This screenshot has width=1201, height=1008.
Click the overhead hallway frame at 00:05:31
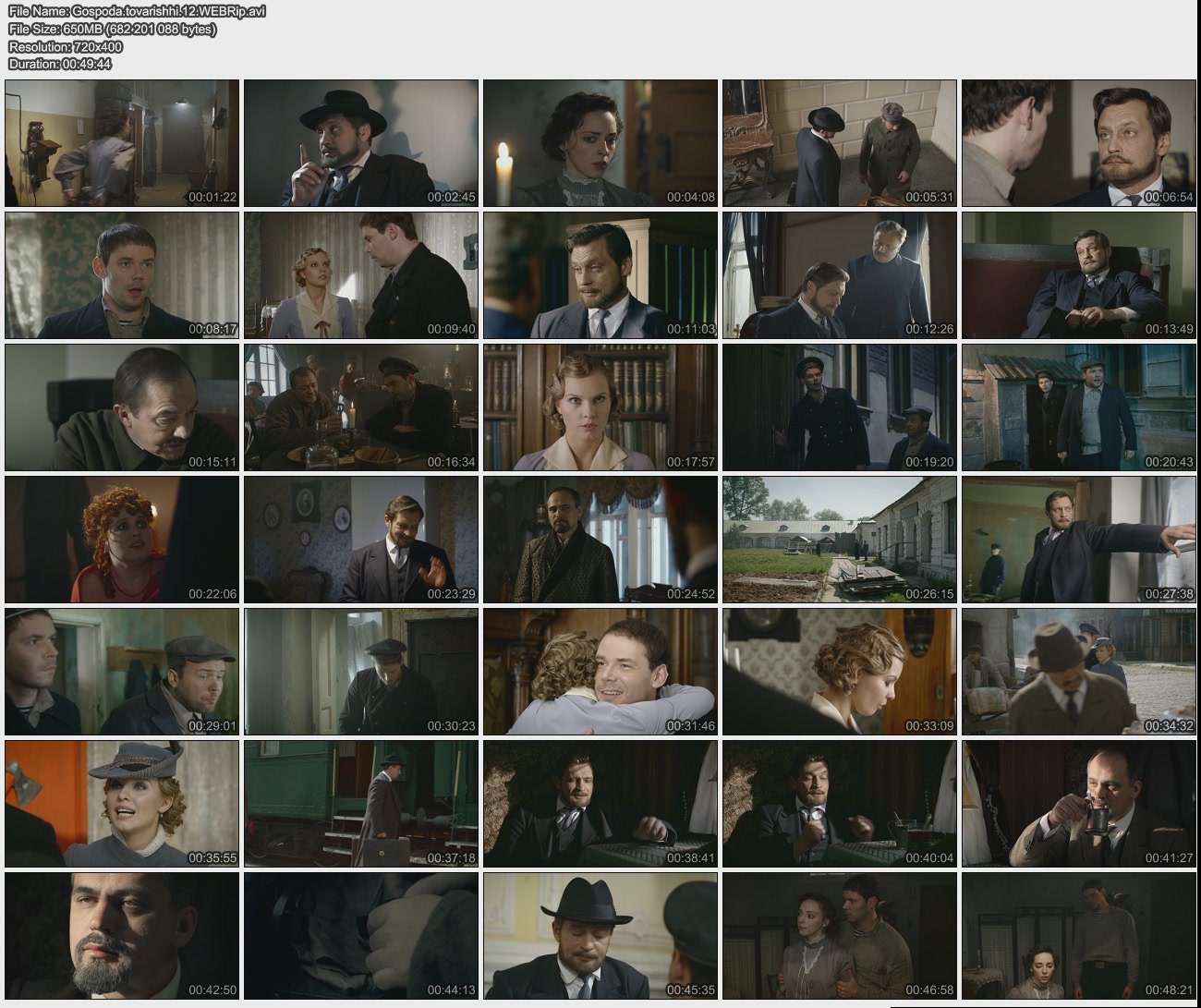click(x=839, y=143)
